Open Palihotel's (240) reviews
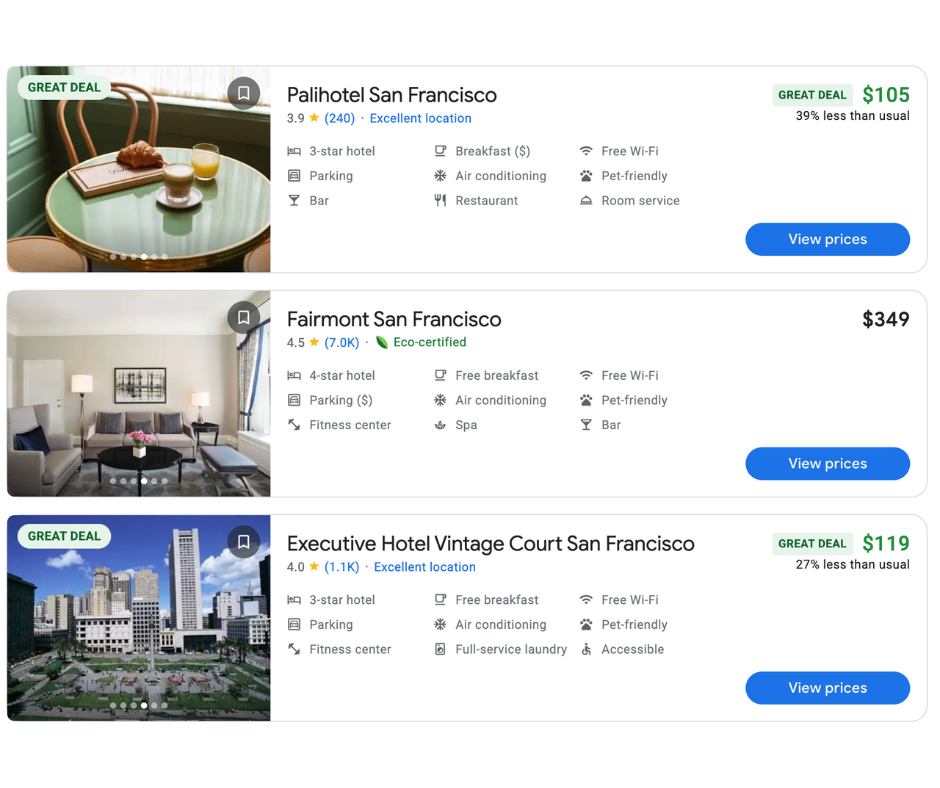The height and width of the screenshot is (788, 940). (x=339, y=118)
